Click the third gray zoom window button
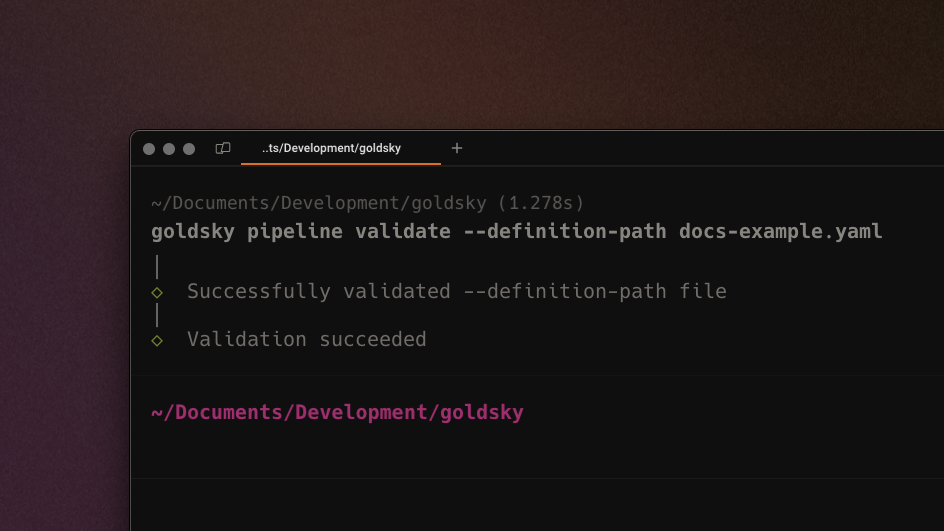The width and height of the screenshot is (944, 531). pyautogui.click(x=189, y=149)
